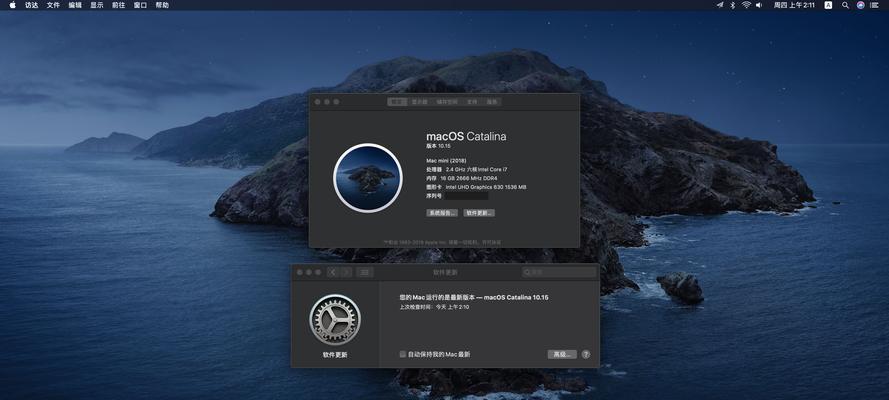Image resolution: width=889 pixels, height=400 pixels.
Task: Click the Mac mini (2018) text
Action: [446, 160]
